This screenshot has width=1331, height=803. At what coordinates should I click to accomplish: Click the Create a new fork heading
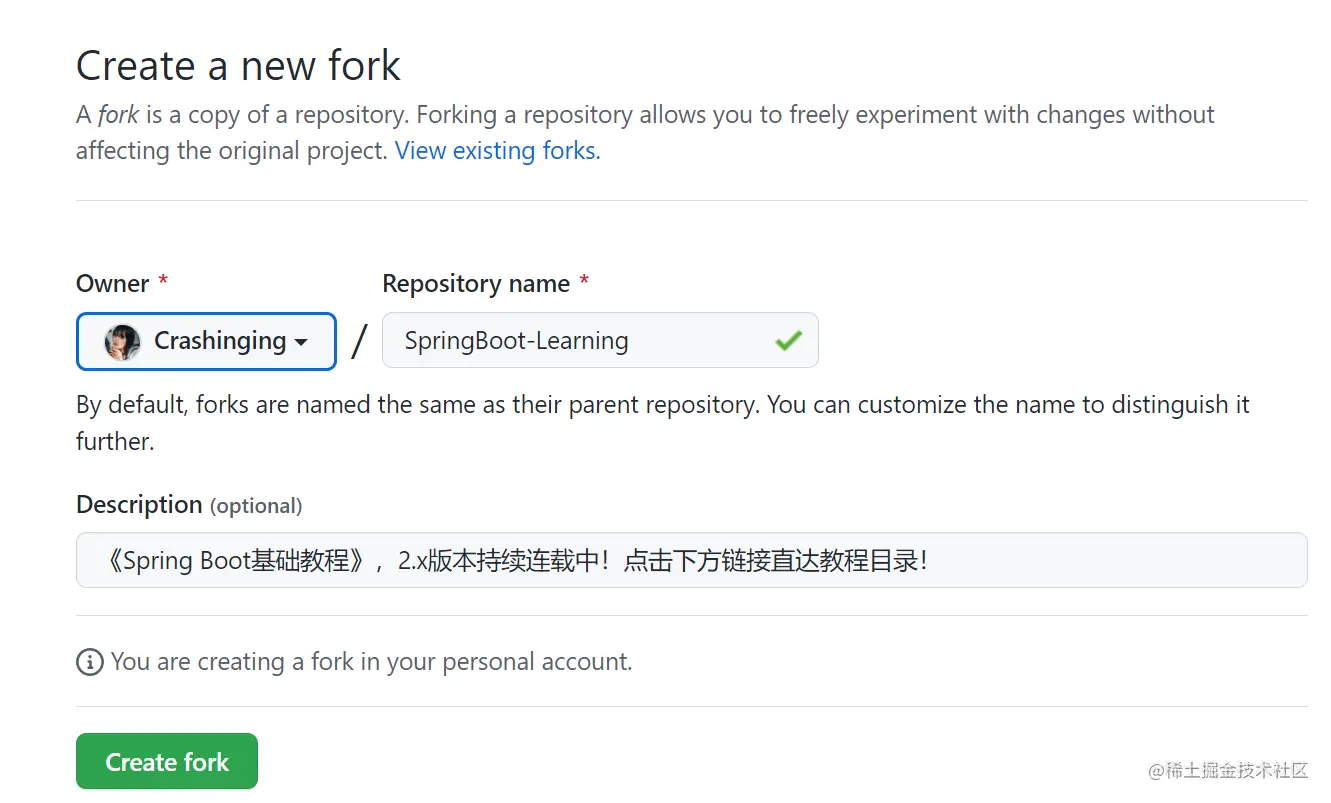[238, 66]
